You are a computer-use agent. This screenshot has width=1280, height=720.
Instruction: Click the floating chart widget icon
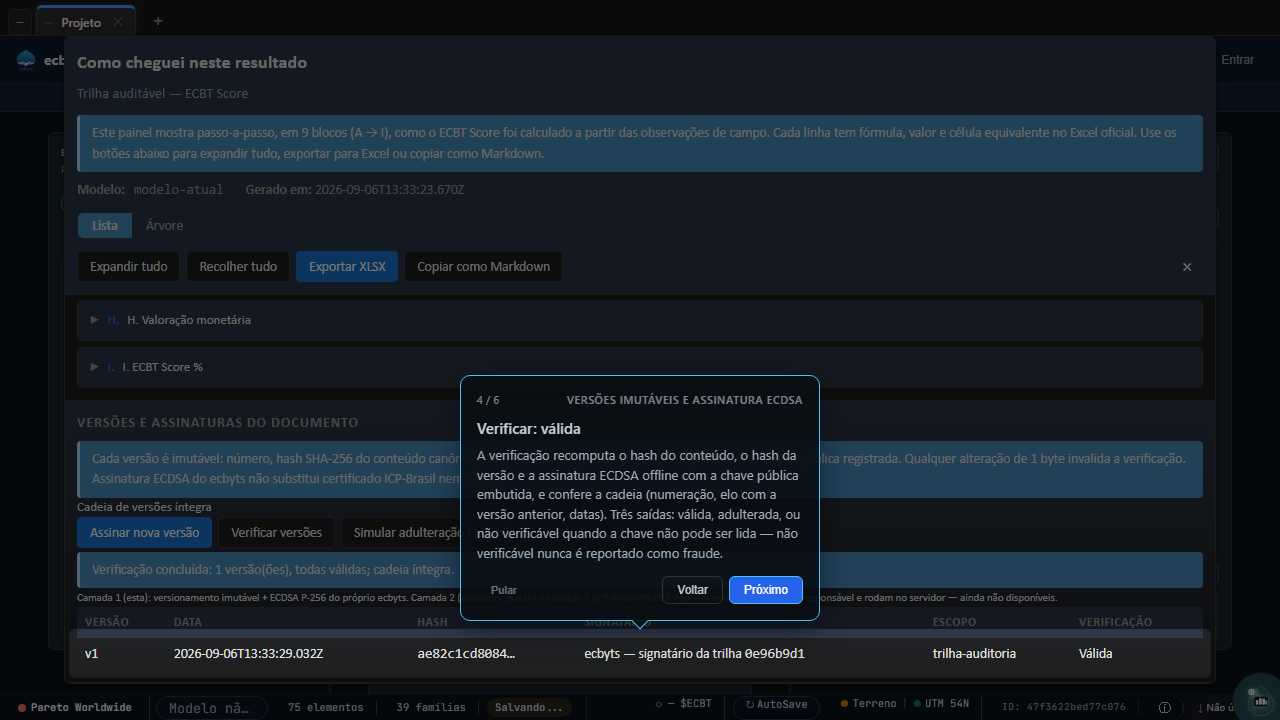(x=1258, y=697)
